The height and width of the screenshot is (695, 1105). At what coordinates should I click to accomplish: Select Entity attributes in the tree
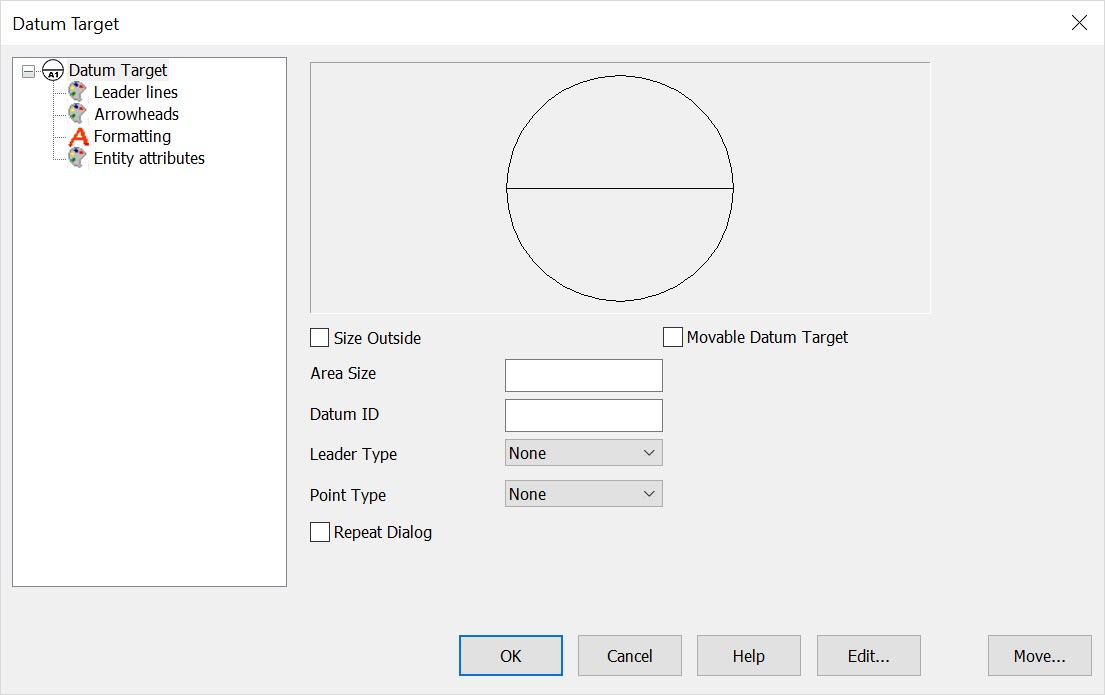[147, 157]
